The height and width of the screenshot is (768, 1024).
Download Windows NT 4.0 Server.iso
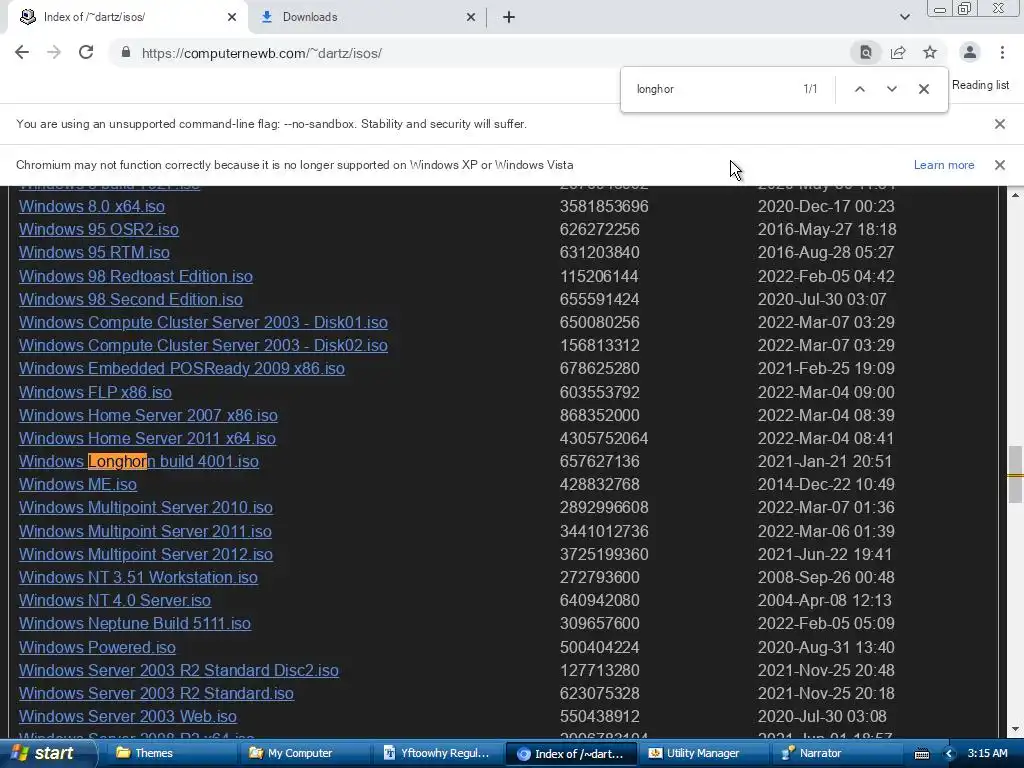pyautogui.click(x=115, y=600)
